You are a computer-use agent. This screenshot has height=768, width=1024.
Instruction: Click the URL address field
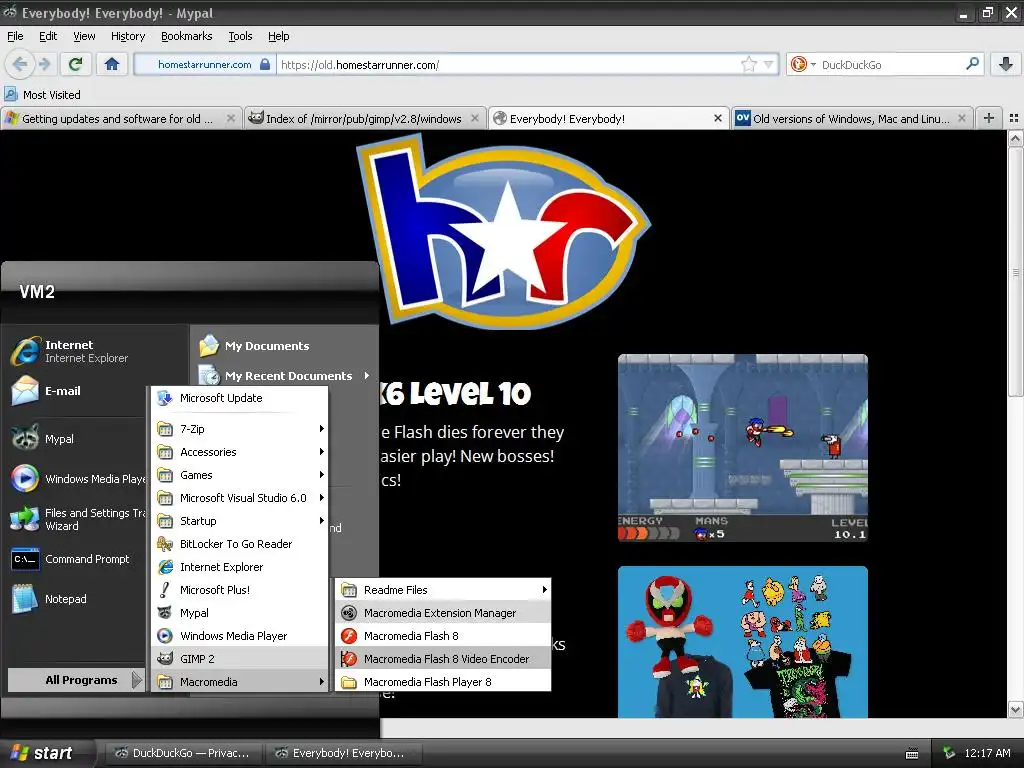(x=509, y=64)
